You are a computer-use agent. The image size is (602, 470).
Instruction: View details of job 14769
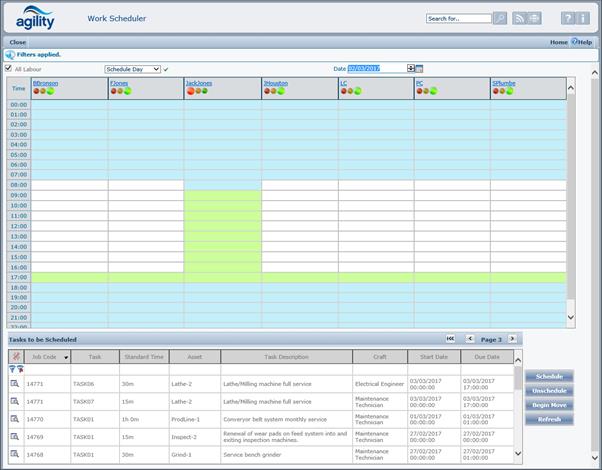point(15,437)
